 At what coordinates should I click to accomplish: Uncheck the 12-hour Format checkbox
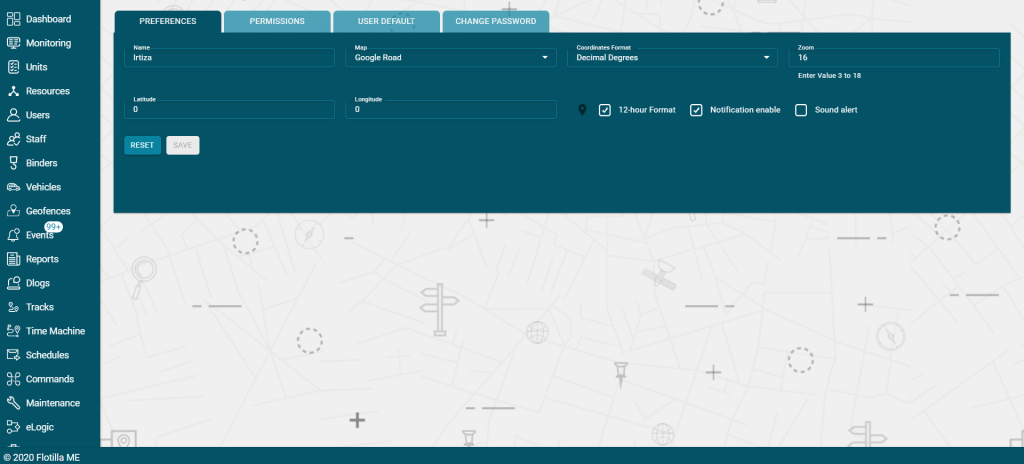(x=605, y=110)
